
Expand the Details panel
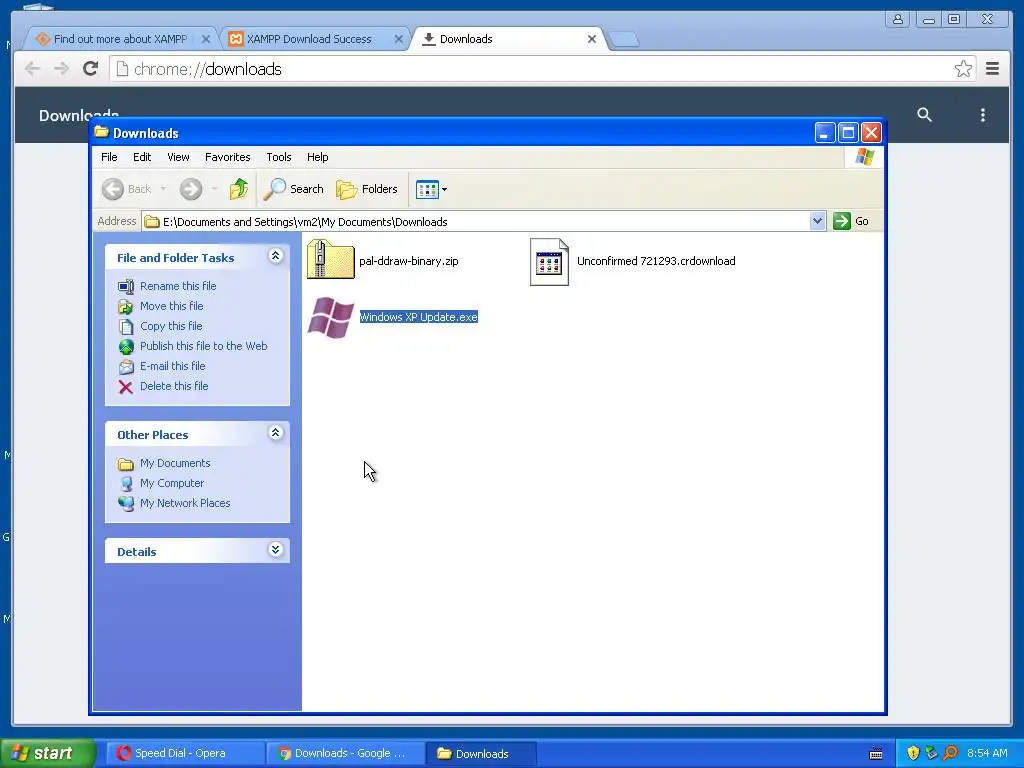tap(276, 550)
